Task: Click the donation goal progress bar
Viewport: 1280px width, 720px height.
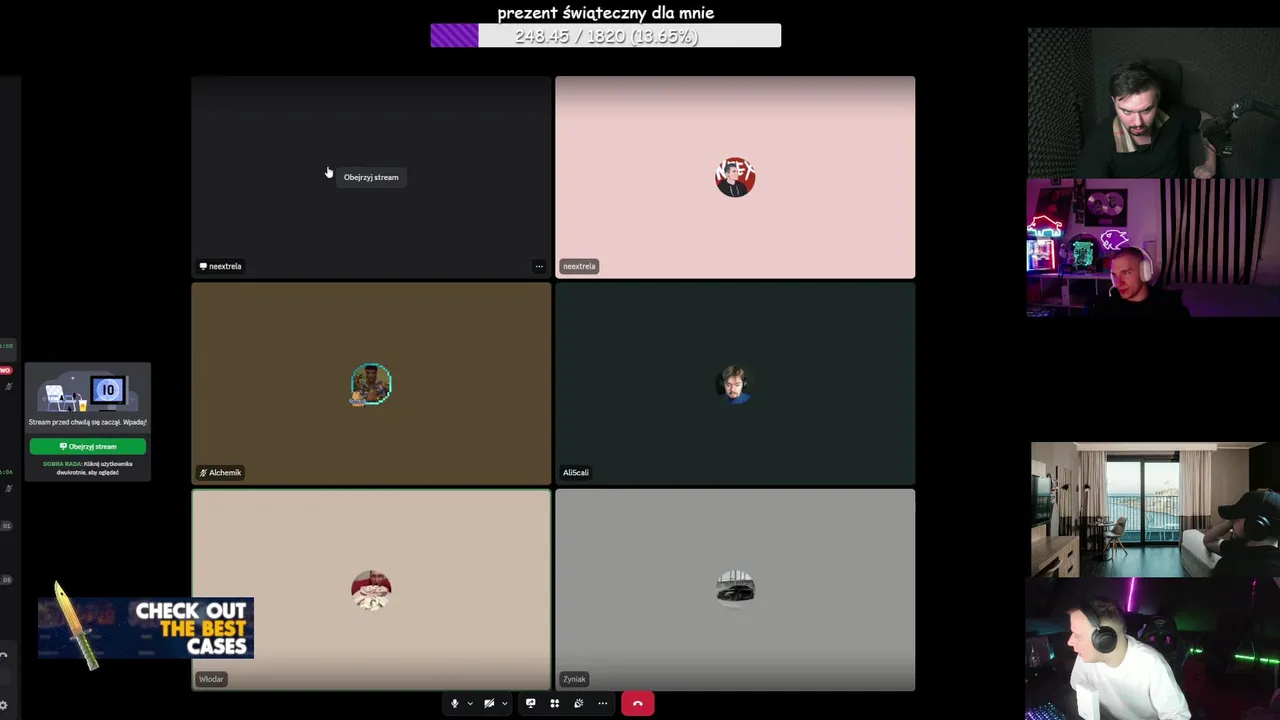Action: [x=606, y=36]
